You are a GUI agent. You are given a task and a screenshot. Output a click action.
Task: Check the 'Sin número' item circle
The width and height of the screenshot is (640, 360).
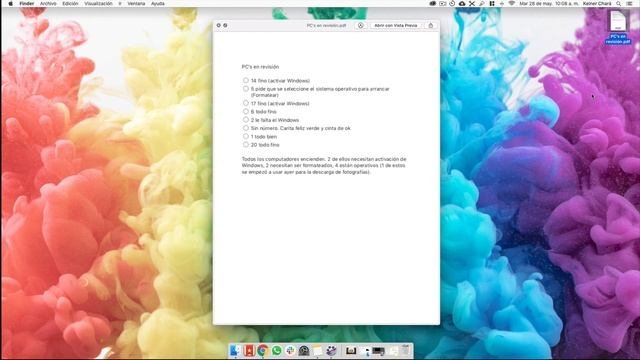(246, 128)
